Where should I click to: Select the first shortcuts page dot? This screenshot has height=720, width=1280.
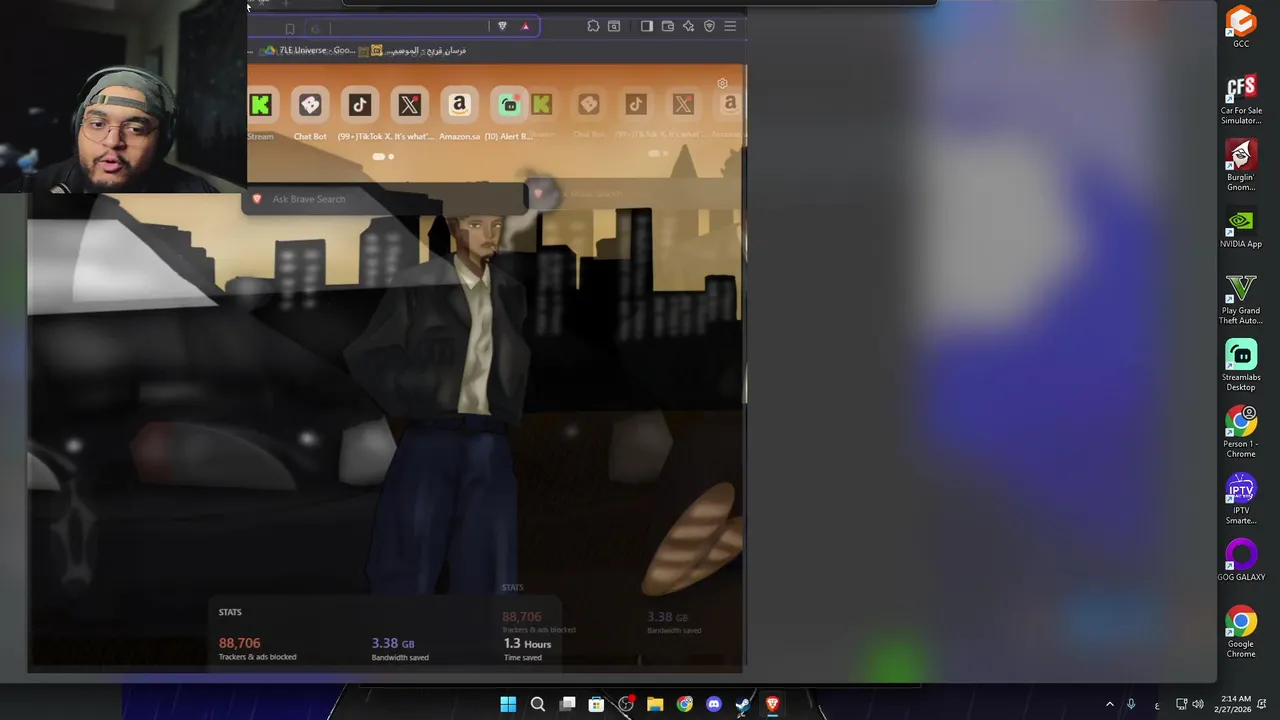[x=378, y=156]
